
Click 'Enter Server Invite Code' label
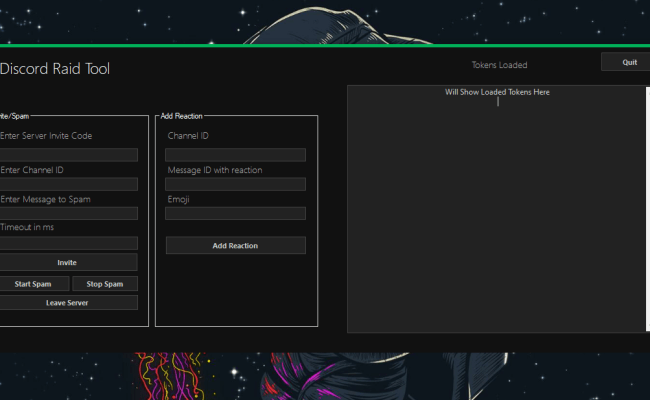(46, 136)
